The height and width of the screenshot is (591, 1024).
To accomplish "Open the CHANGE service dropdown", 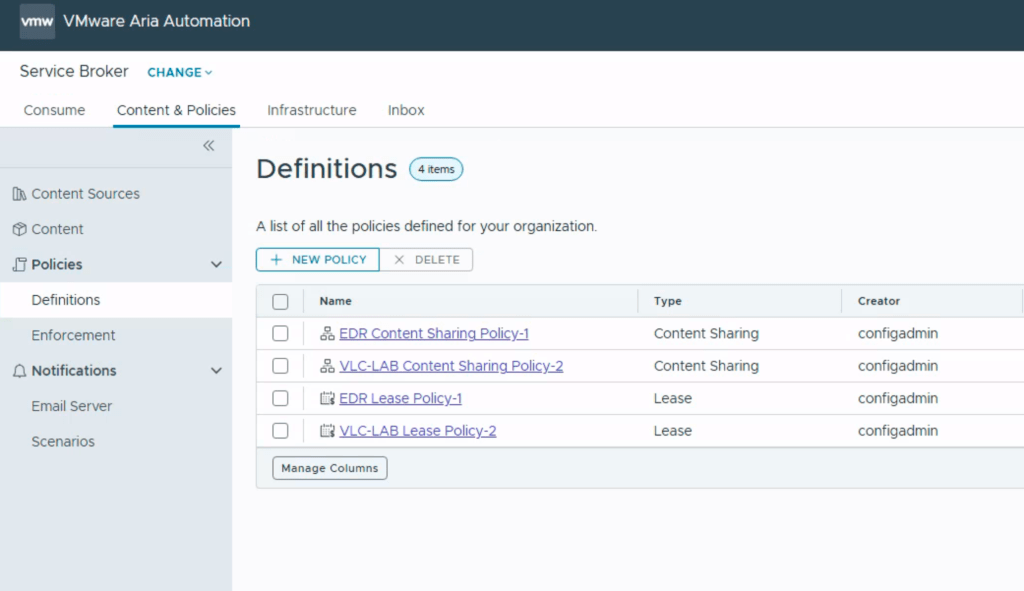I will 180,73.
